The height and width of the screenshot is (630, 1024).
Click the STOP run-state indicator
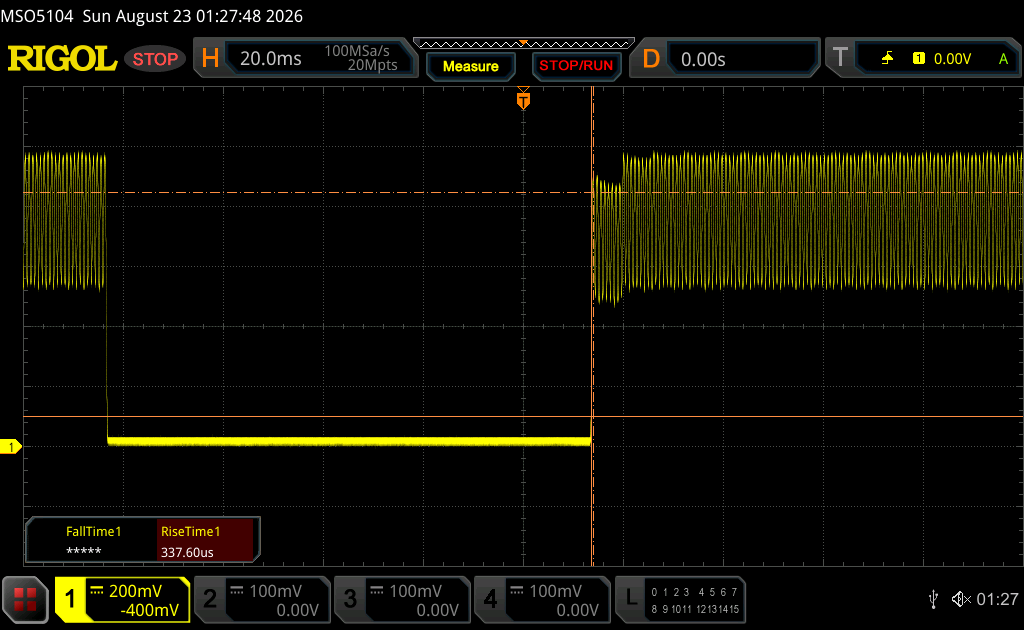(155, 59)
